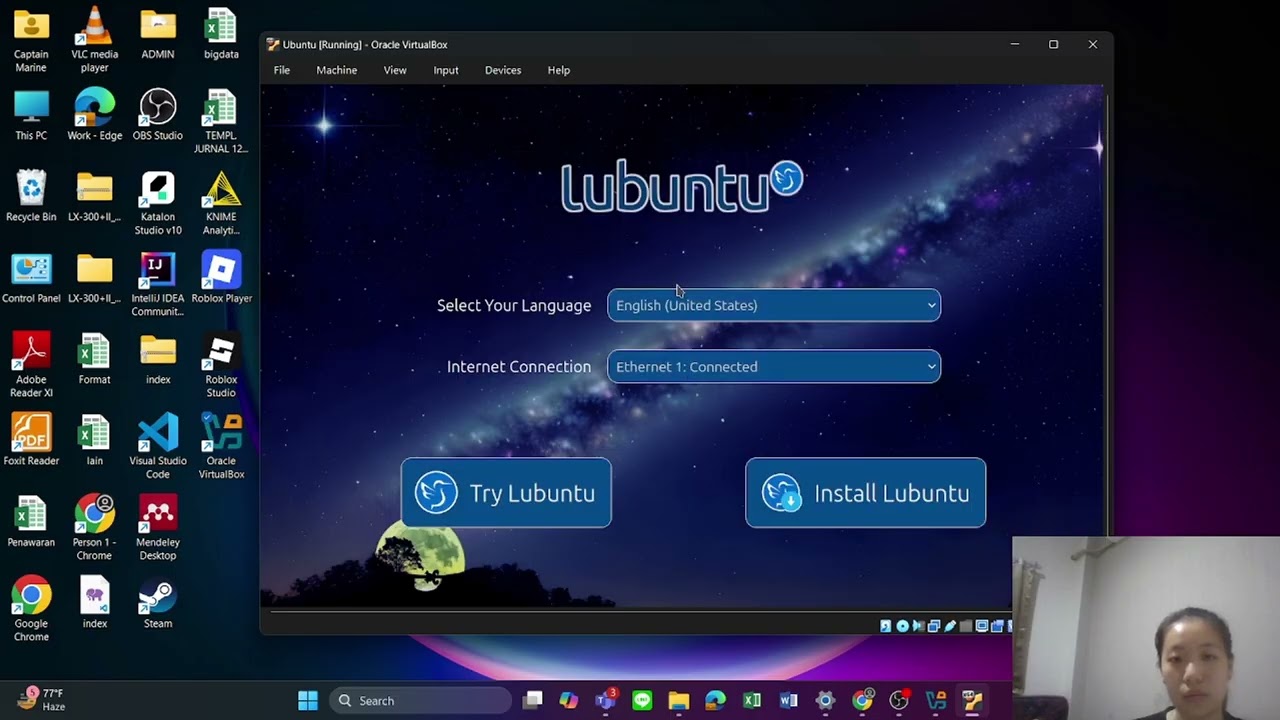The height and width of the screenshot is (720, 1280).
Task: Select the Person 1 - Chrome desktop shortcut
Action: tap(95, 528)
